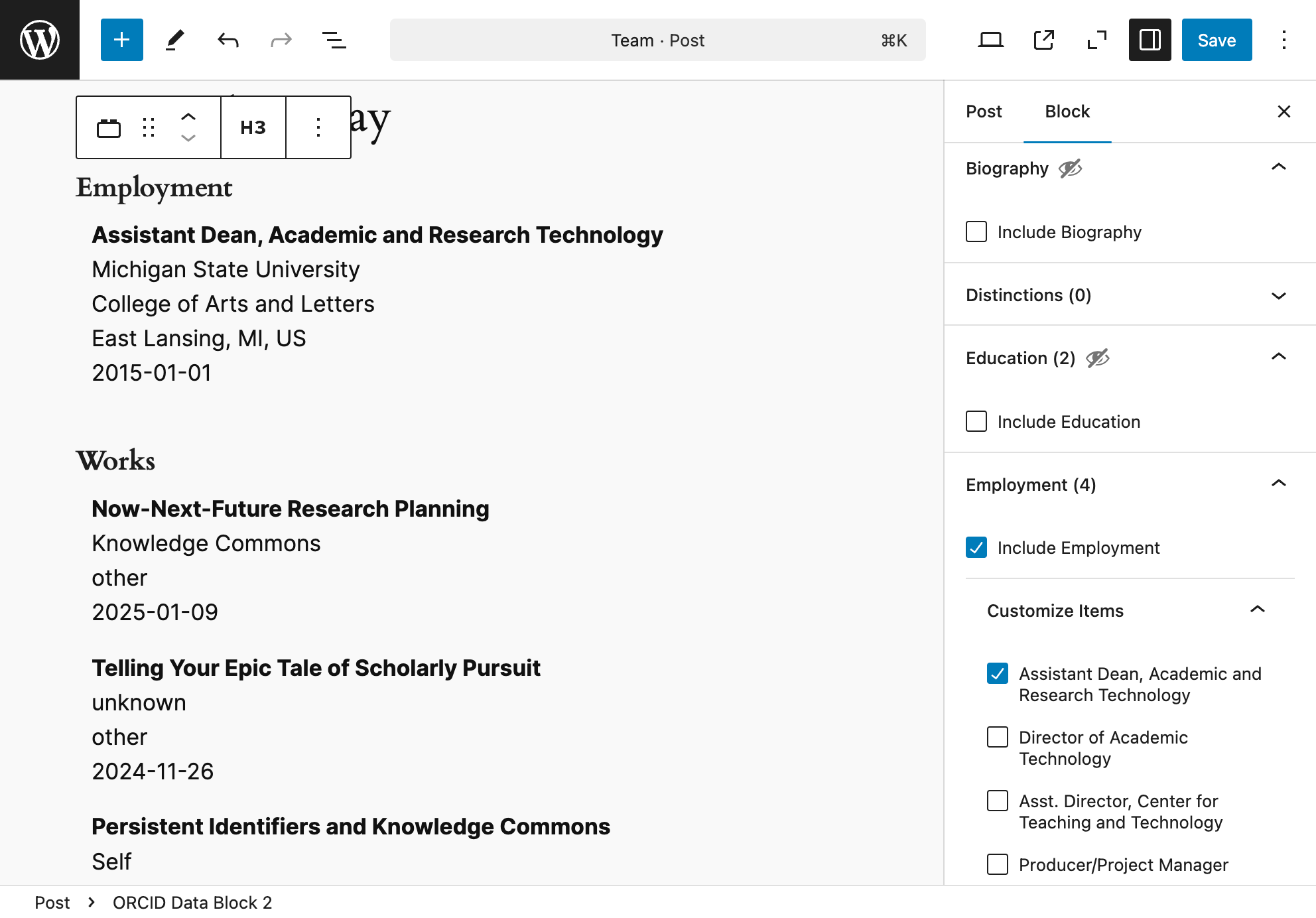Select the Block tab
Image resolution: width=1316 pixels, height=918 pixels.
coord(1067,111)
